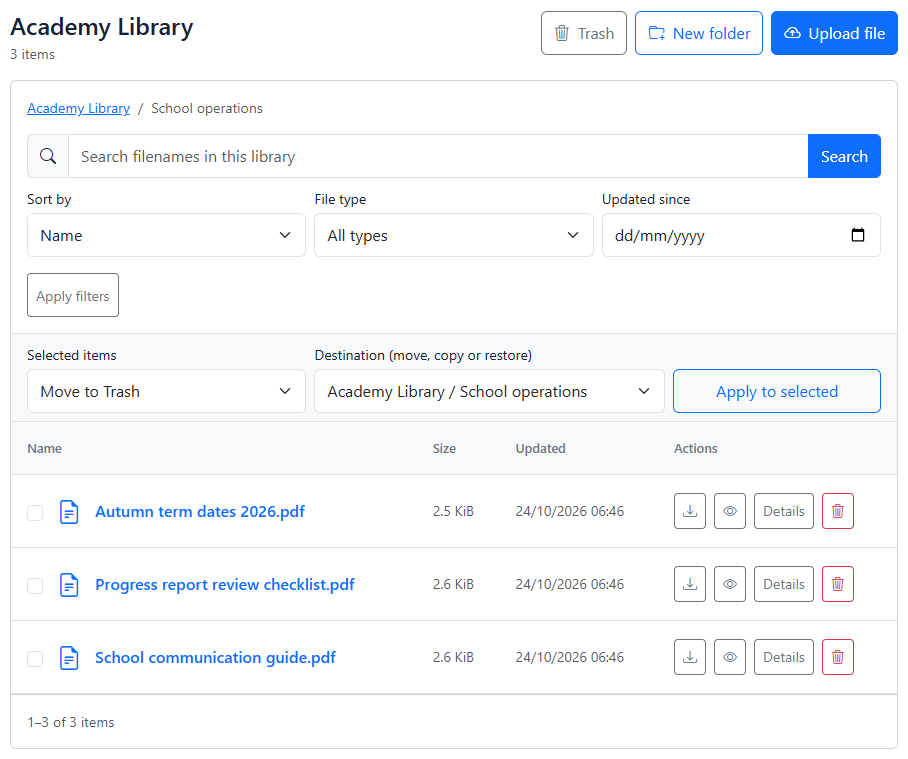Click the file icon of Progress report review checklist.pdf
Image resolution: width=908 pixels, height=759 pixels.
(x=69, y=585)
